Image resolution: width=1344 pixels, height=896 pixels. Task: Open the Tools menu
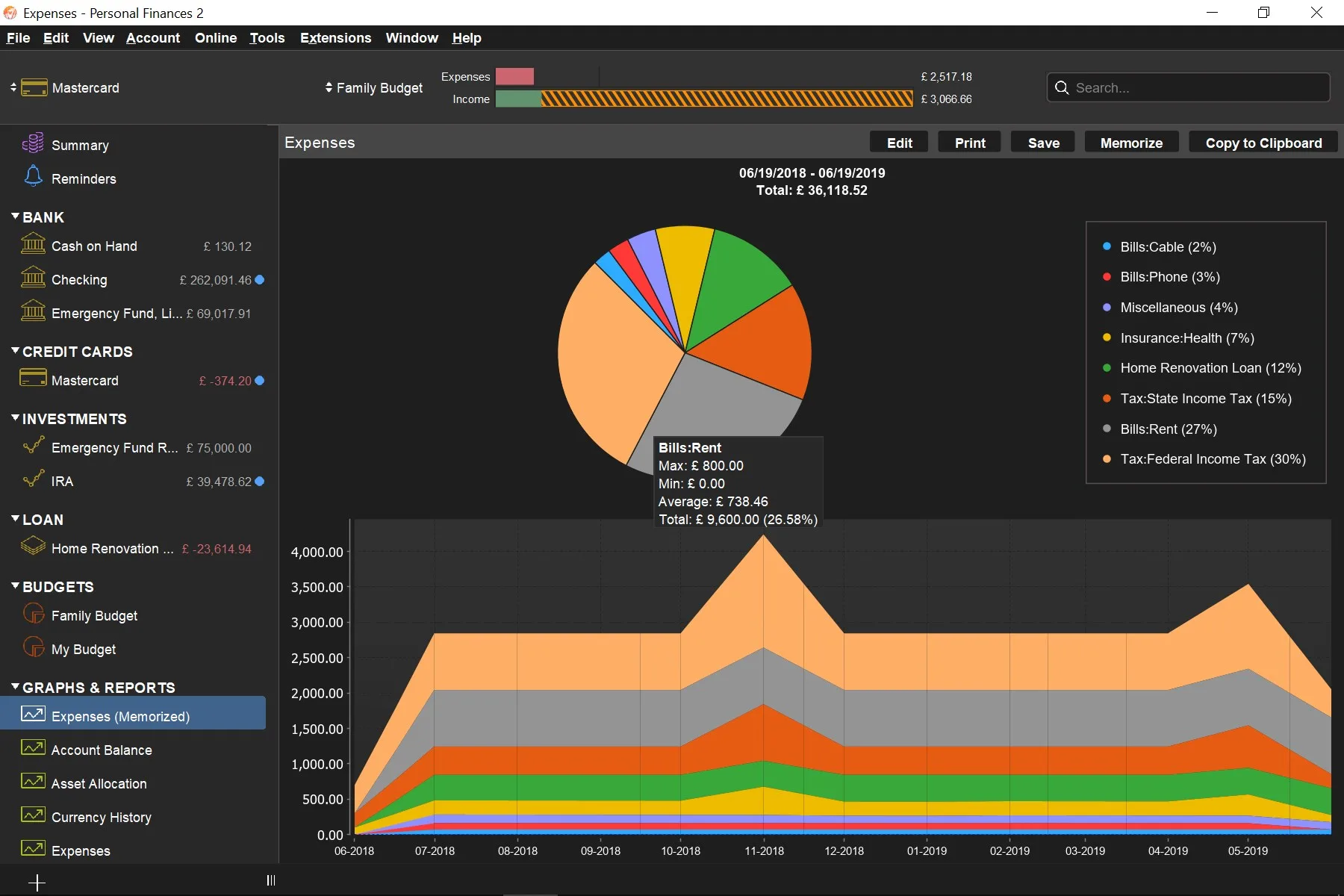pos(267,38)
